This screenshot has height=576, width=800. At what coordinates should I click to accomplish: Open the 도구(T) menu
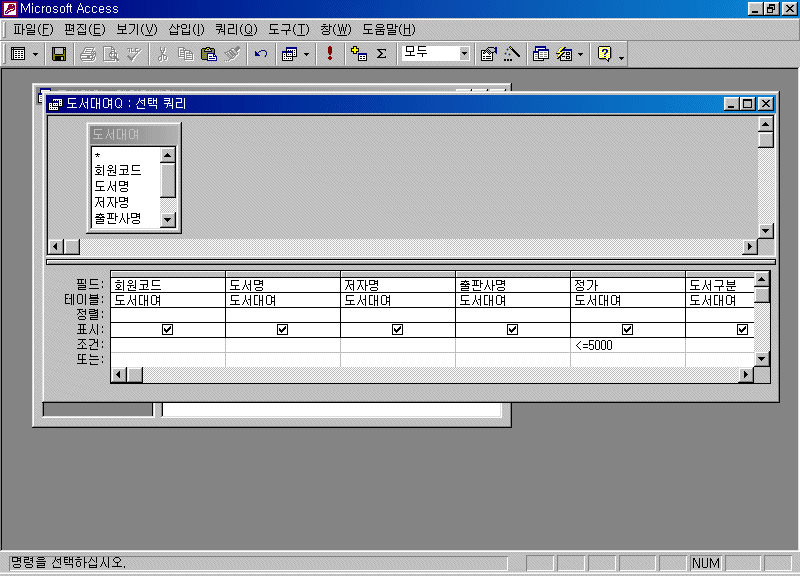coord(288,29)
